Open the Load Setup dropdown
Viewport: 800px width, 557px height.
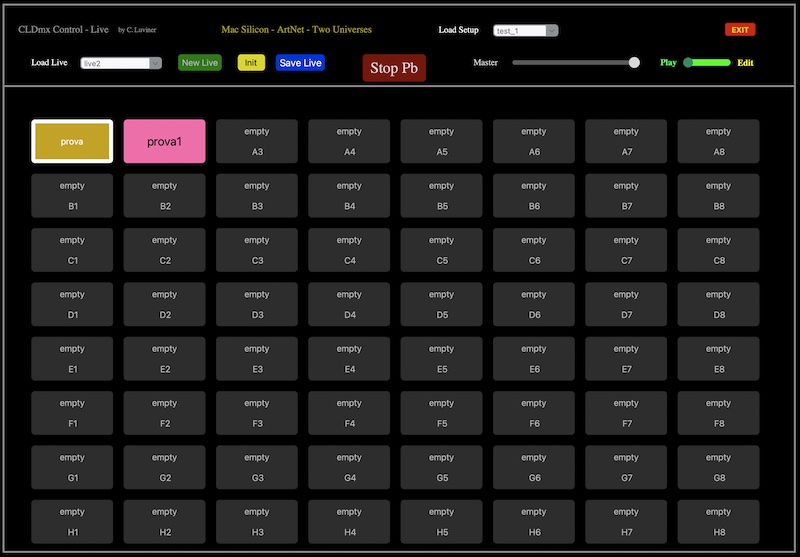(526, 31)
